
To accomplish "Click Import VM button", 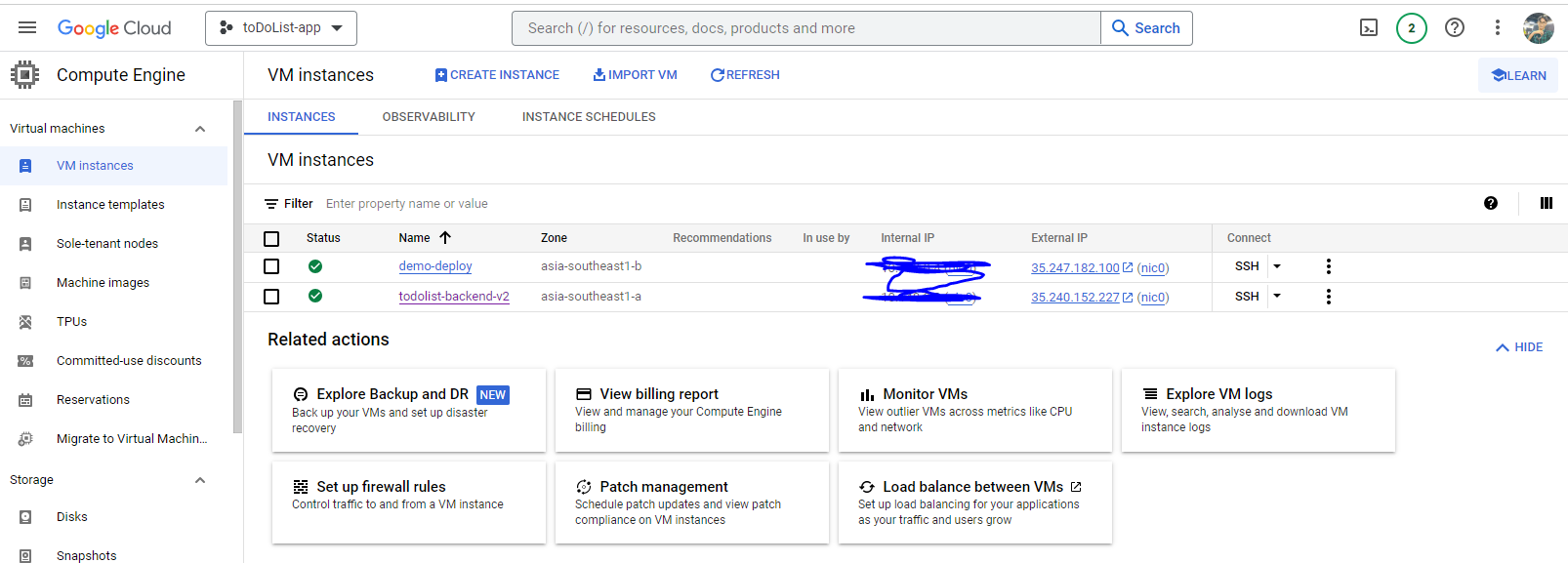I will 635,75.
